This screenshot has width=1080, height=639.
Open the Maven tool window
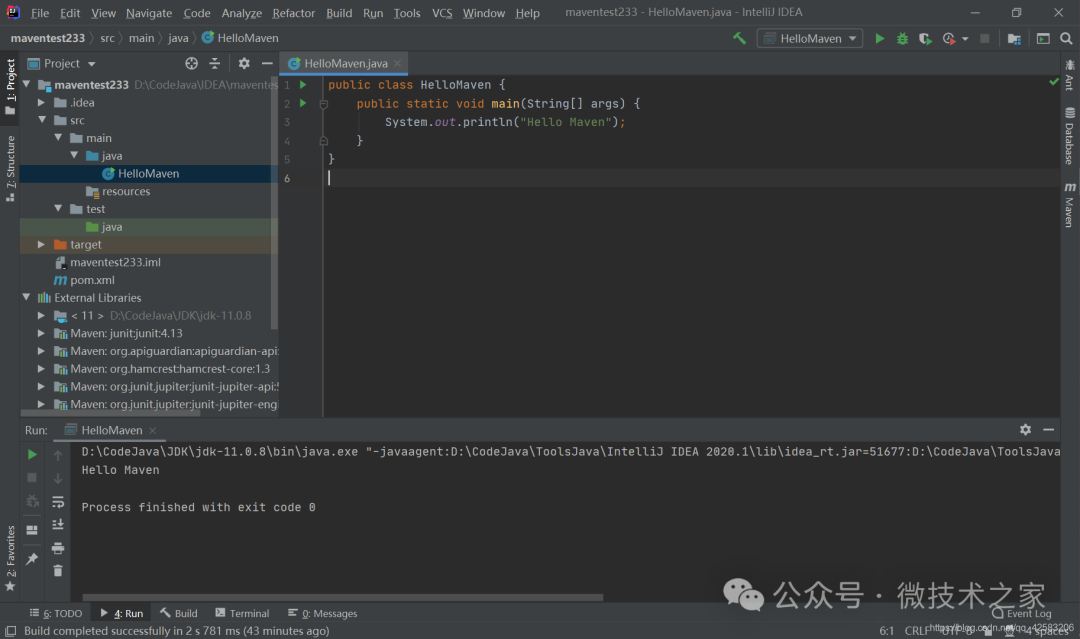click(1069, 205)
